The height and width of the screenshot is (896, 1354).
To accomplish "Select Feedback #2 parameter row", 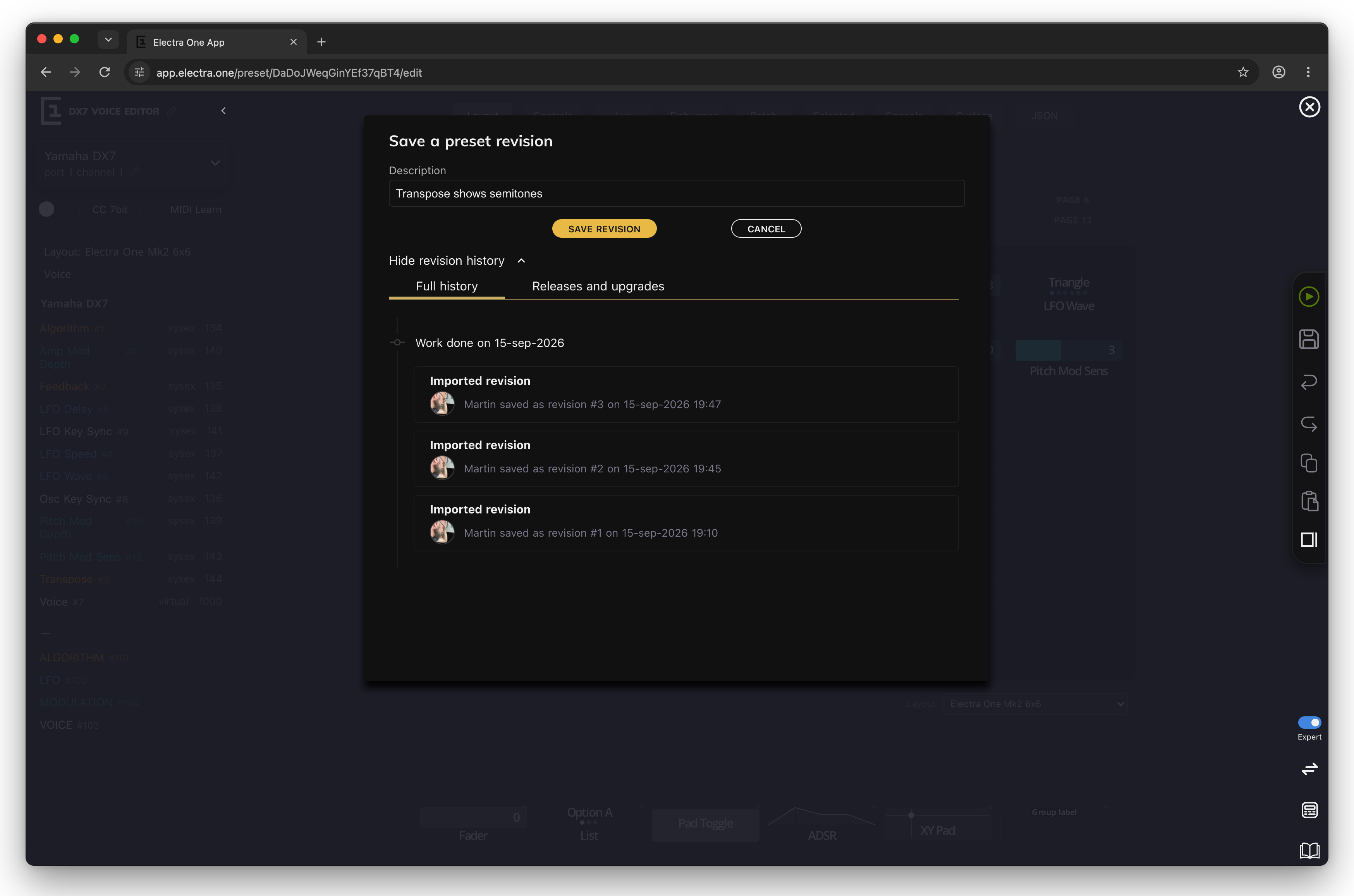I will coord(131,387).
